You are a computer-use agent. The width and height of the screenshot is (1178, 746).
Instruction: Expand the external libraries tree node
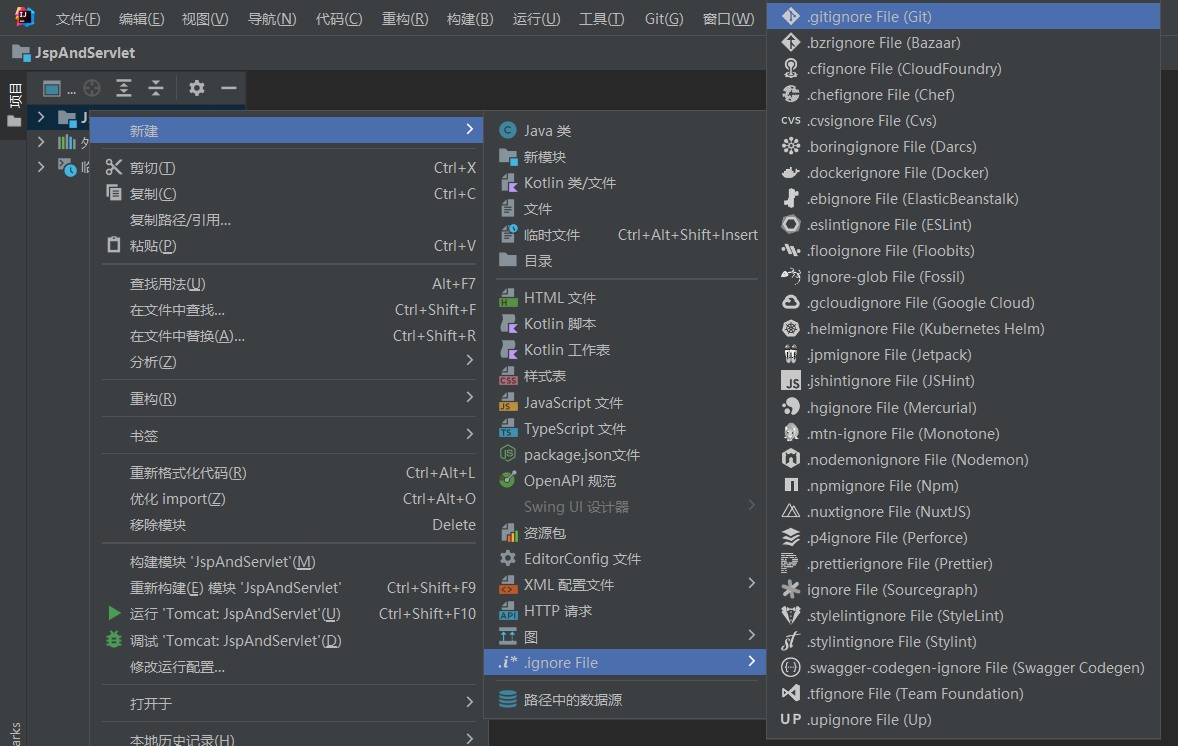(41, 141)
